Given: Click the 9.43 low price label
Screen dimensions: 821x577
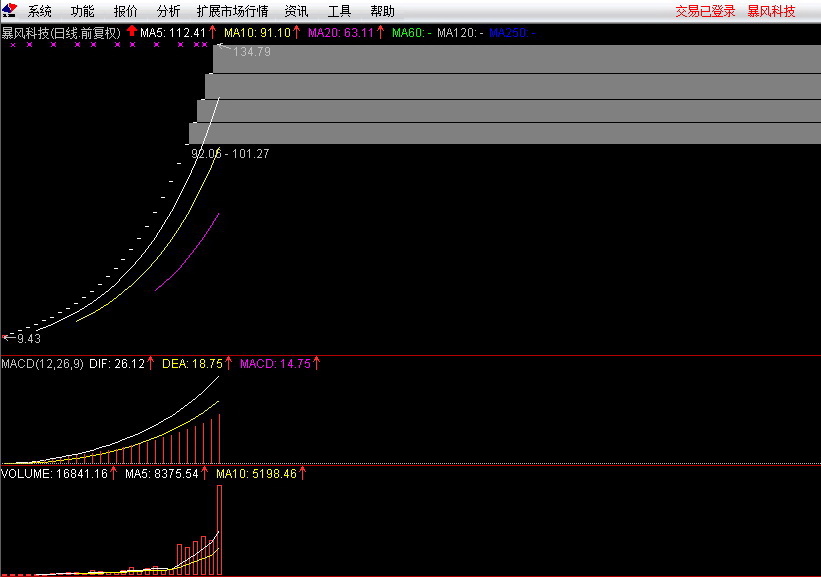Looking at the screenshot, I should click(29, 339).
